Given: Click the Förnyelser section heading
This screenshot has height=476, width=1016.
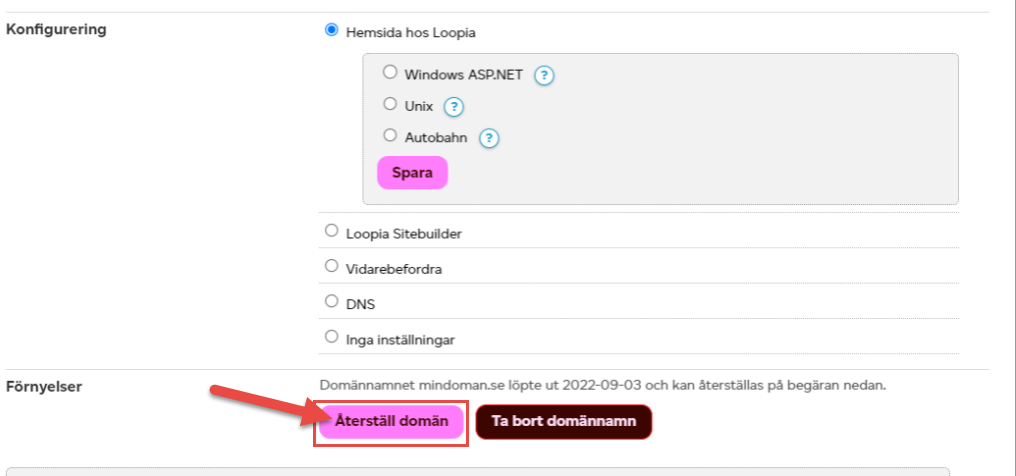Looking at the screenshot, I should click(x=44, y=387).
